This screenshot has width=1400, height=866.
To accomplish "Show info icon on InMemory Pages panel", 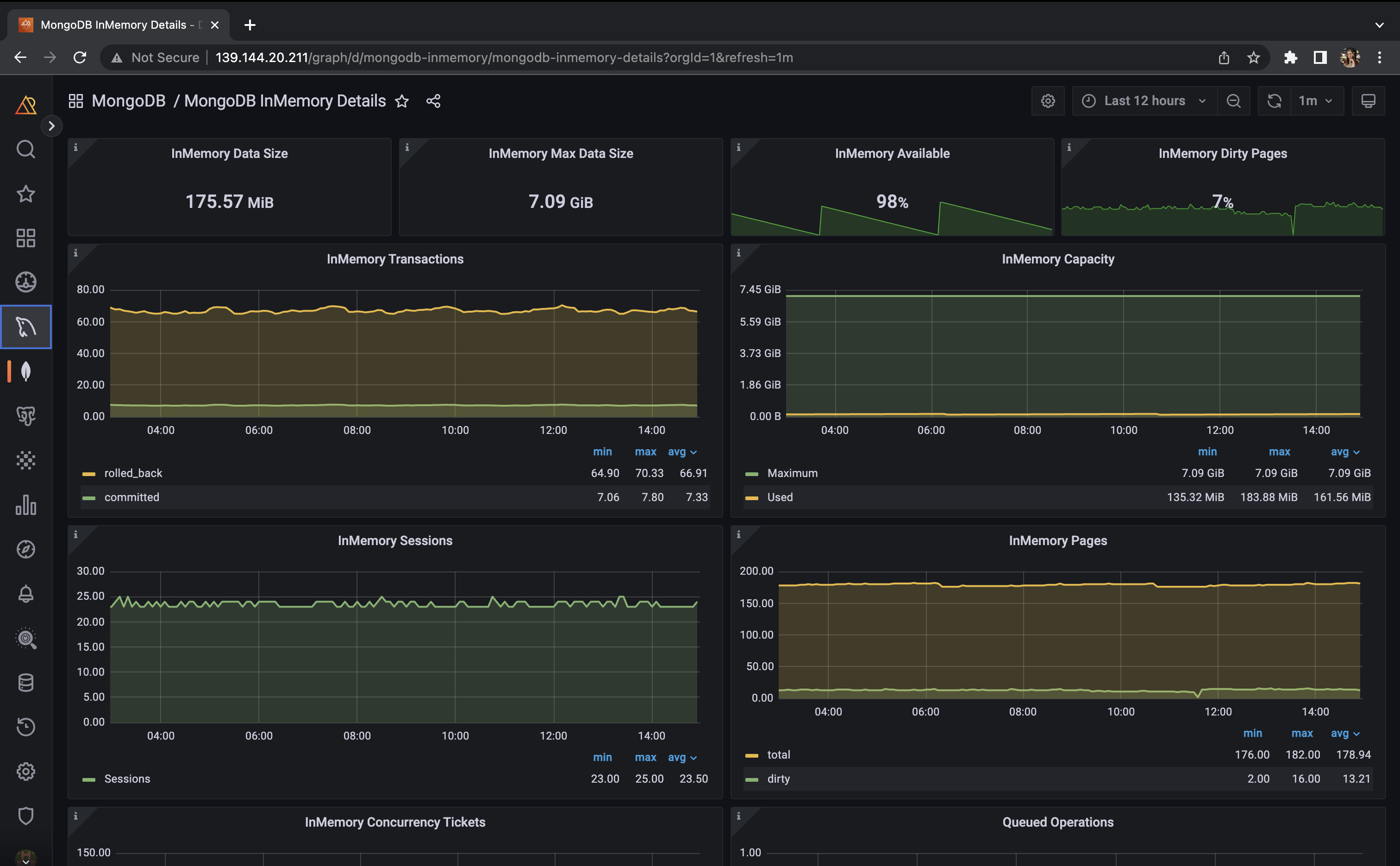I will tap(738, 534).
